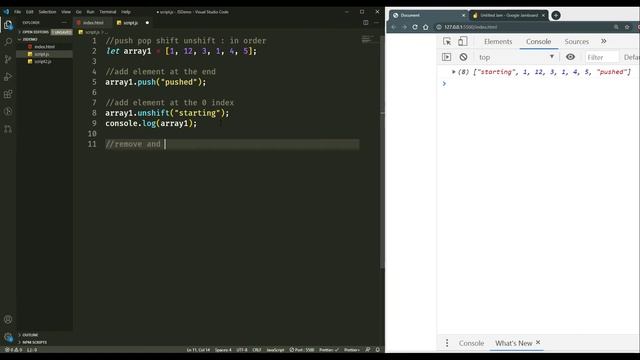Reload the page in Chrome
The image size is (640, 360).
click(415, 27)
